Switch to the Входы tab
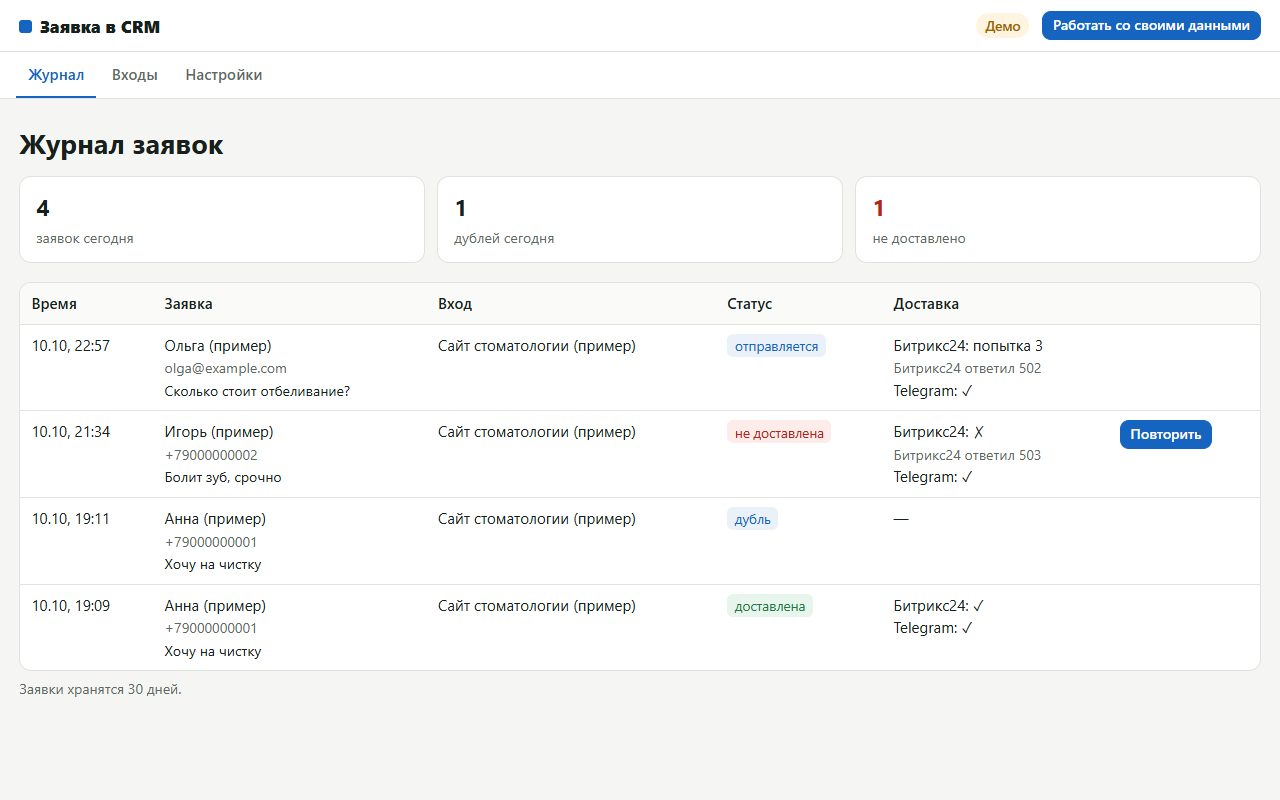Image resolution: width=1280 pixels, height=800 pixels. coord(135,75)
